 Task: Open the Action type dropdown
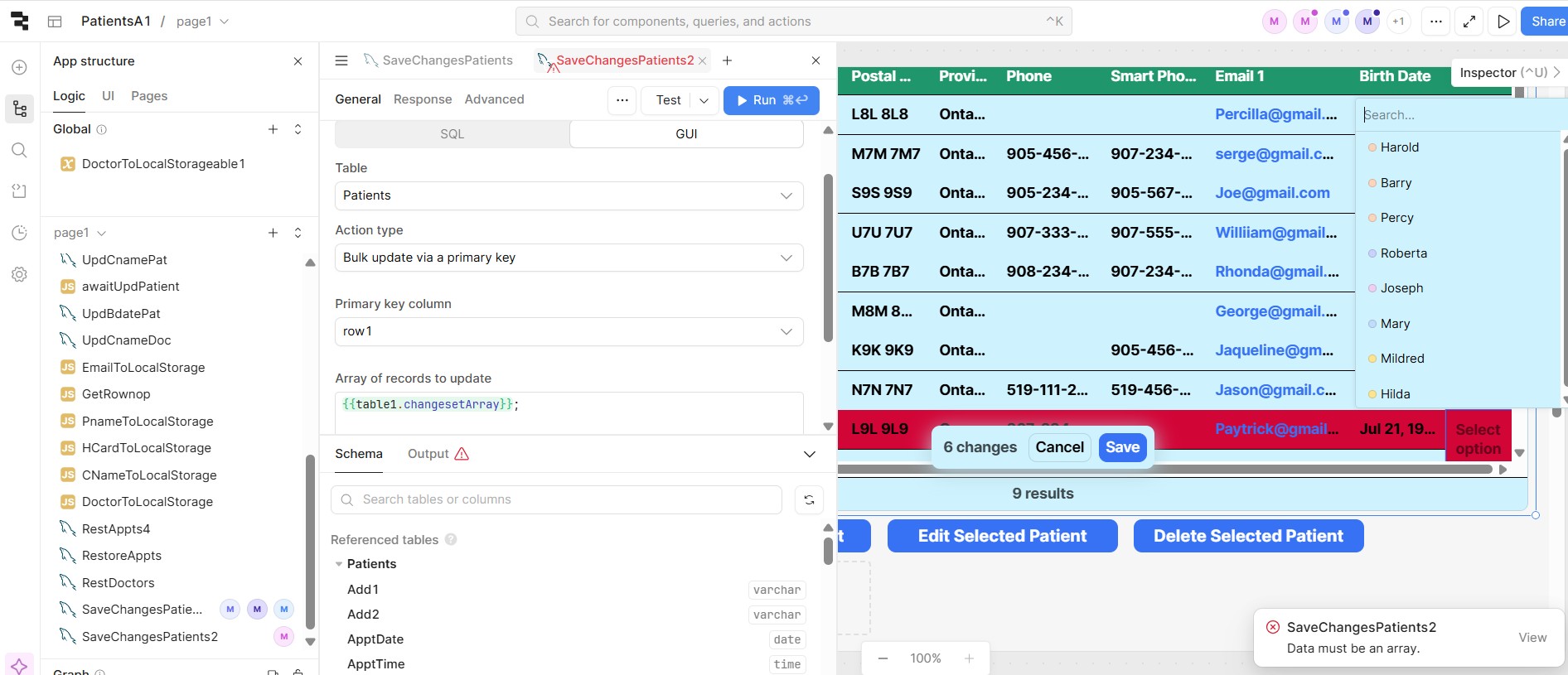[569, 258]
